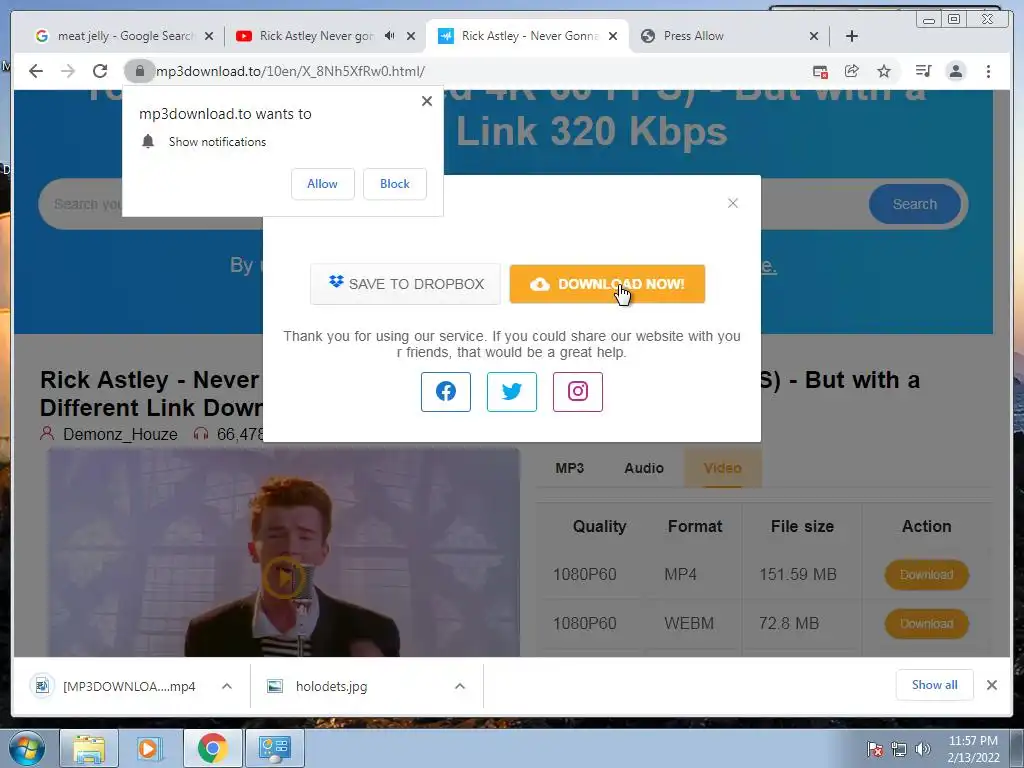Mute the Rick Astley YouTube tab audio icon
Image resolution: width=1024 pixels, height=768 pixels.
(390, 36)
